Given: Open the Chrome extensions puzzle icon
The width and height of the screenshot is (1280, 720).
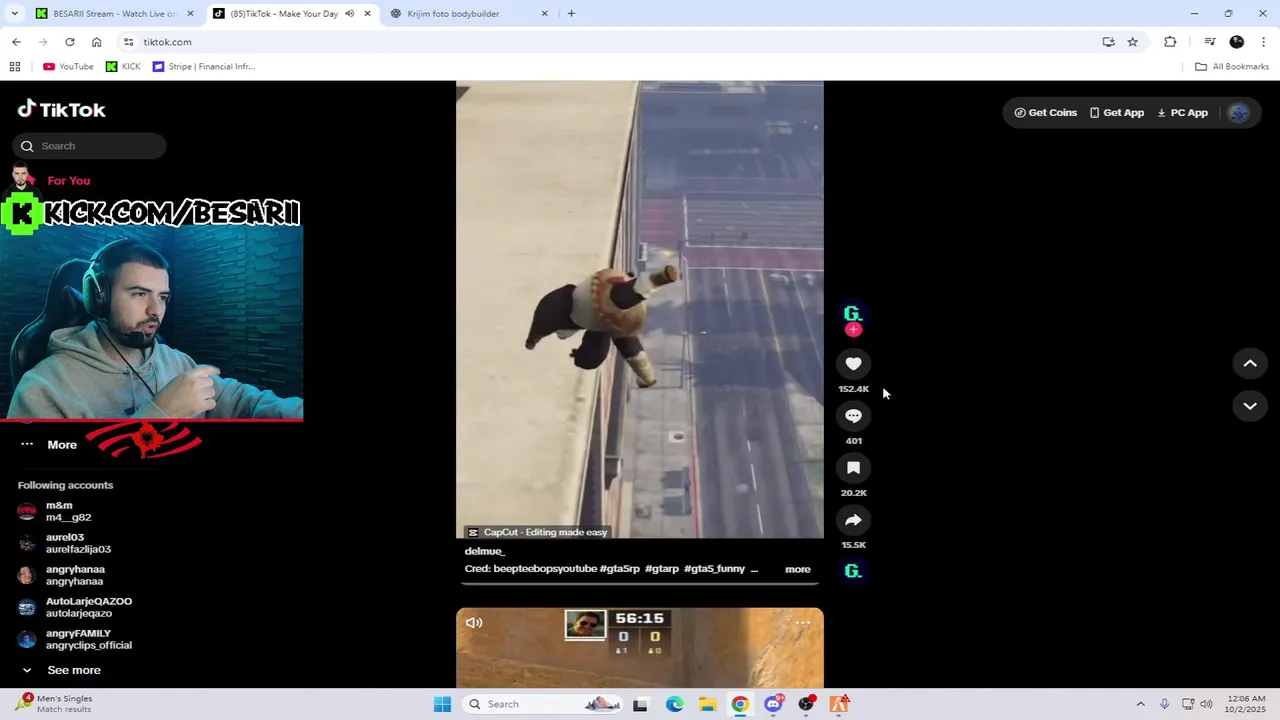Looking at the screenshot, I should [1170, 42].
